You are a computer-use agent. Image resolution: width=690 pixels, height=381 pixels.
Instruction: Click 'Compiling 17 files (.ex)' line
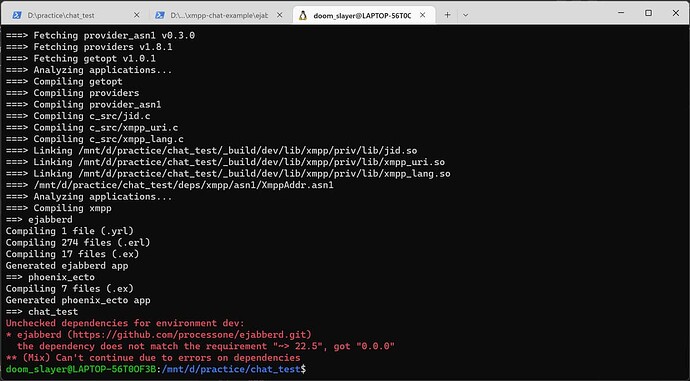coord(72,254)
